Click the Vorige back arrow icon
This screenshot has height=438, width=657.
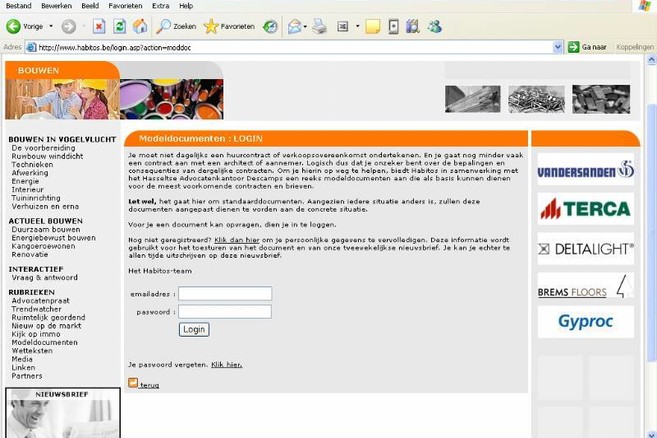[x=12, y=27]
